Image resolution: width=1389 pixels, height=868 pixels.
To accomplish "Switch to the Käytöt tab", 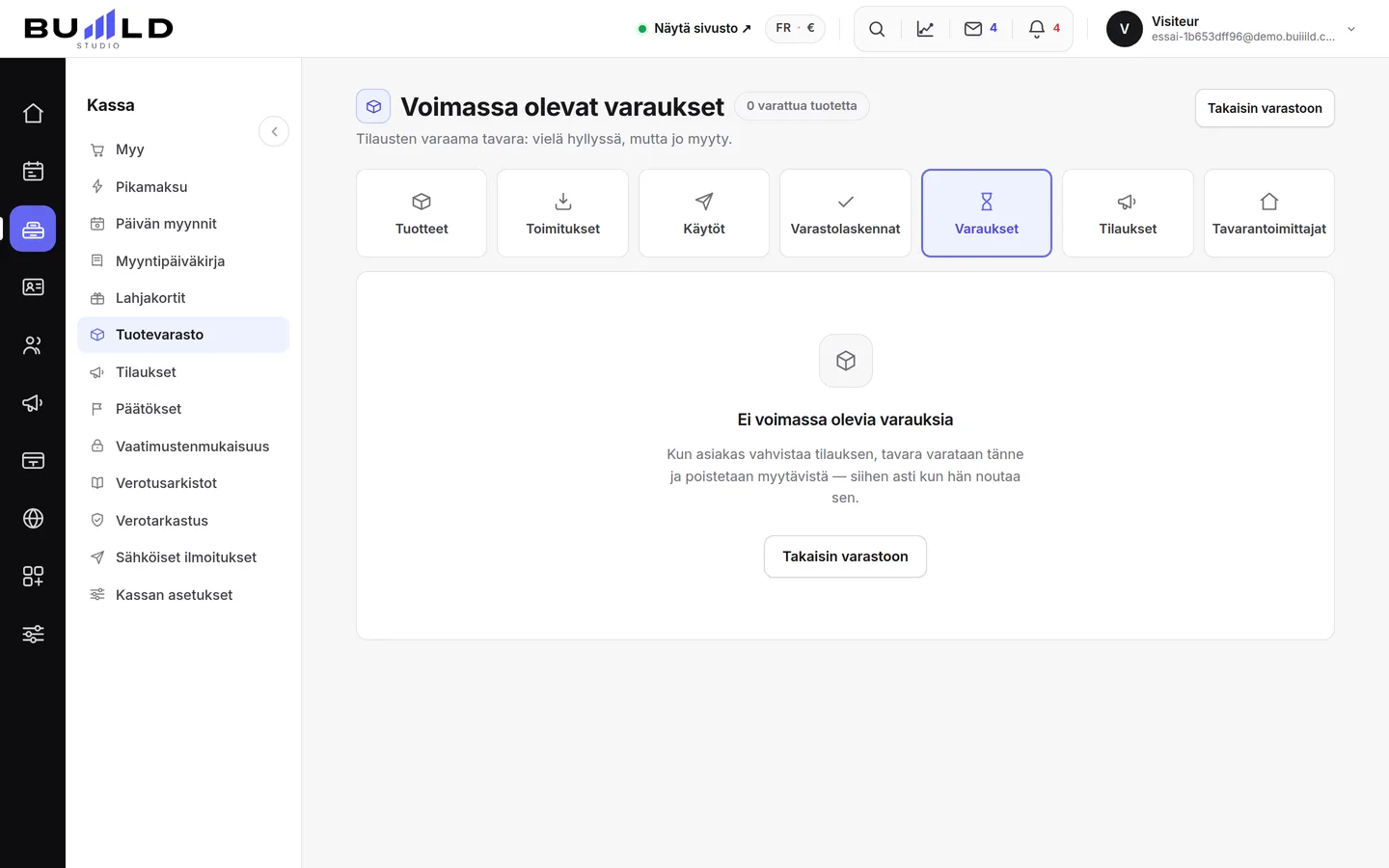I will [704, 213].
